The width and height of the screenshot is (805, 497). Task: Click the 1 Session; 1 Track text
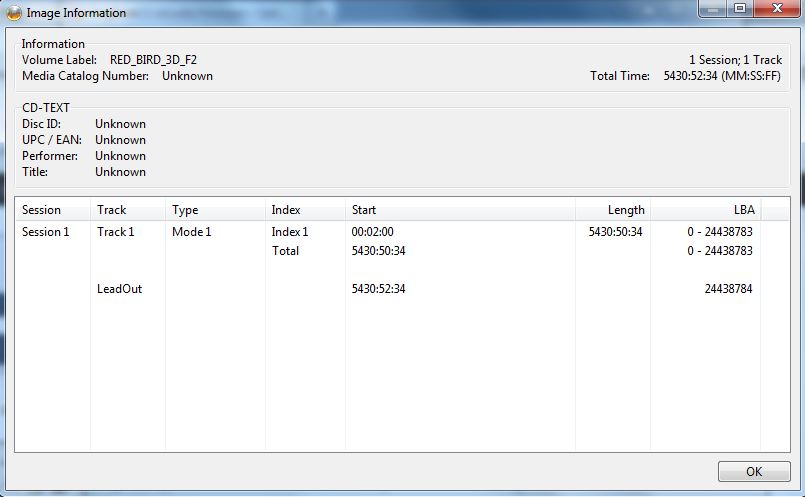pyautogui.click(x=735, y=60)
